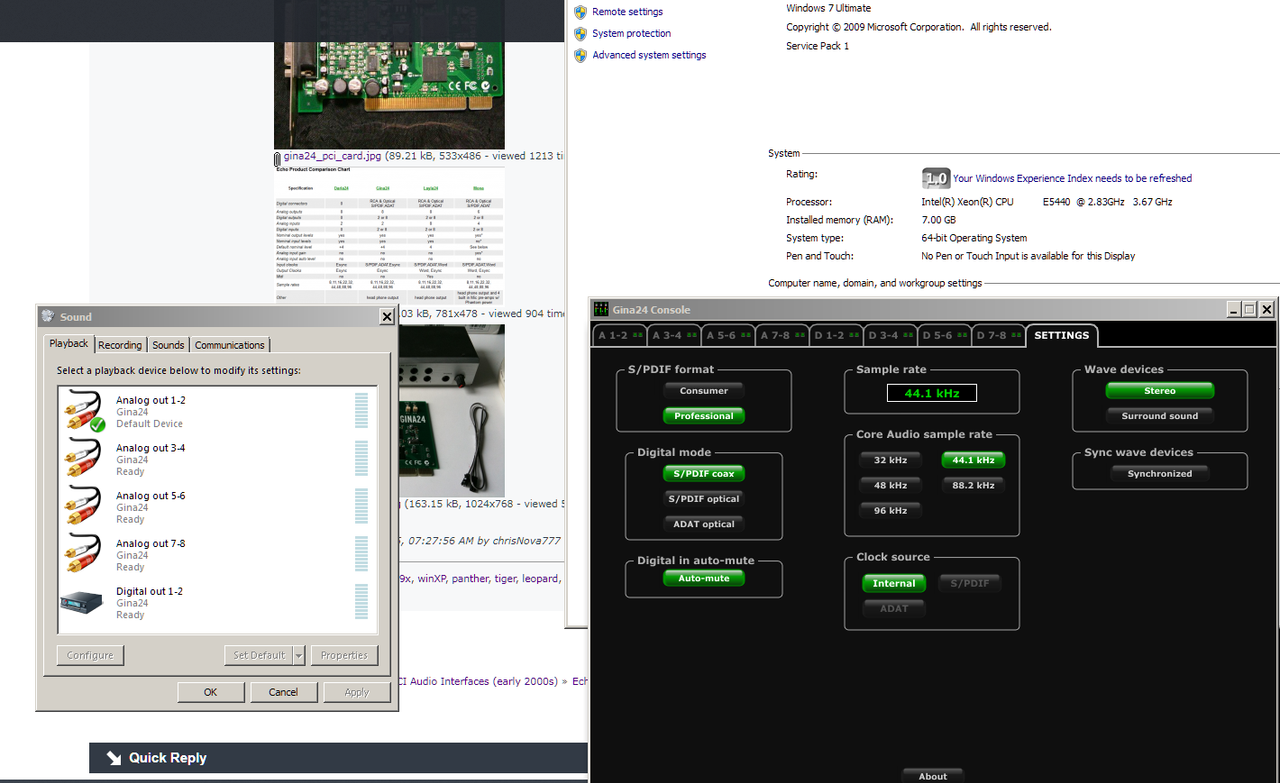This screenshot has height=783, width=1280.
Task: Switch to Communications tab
Action: [230, 345]
